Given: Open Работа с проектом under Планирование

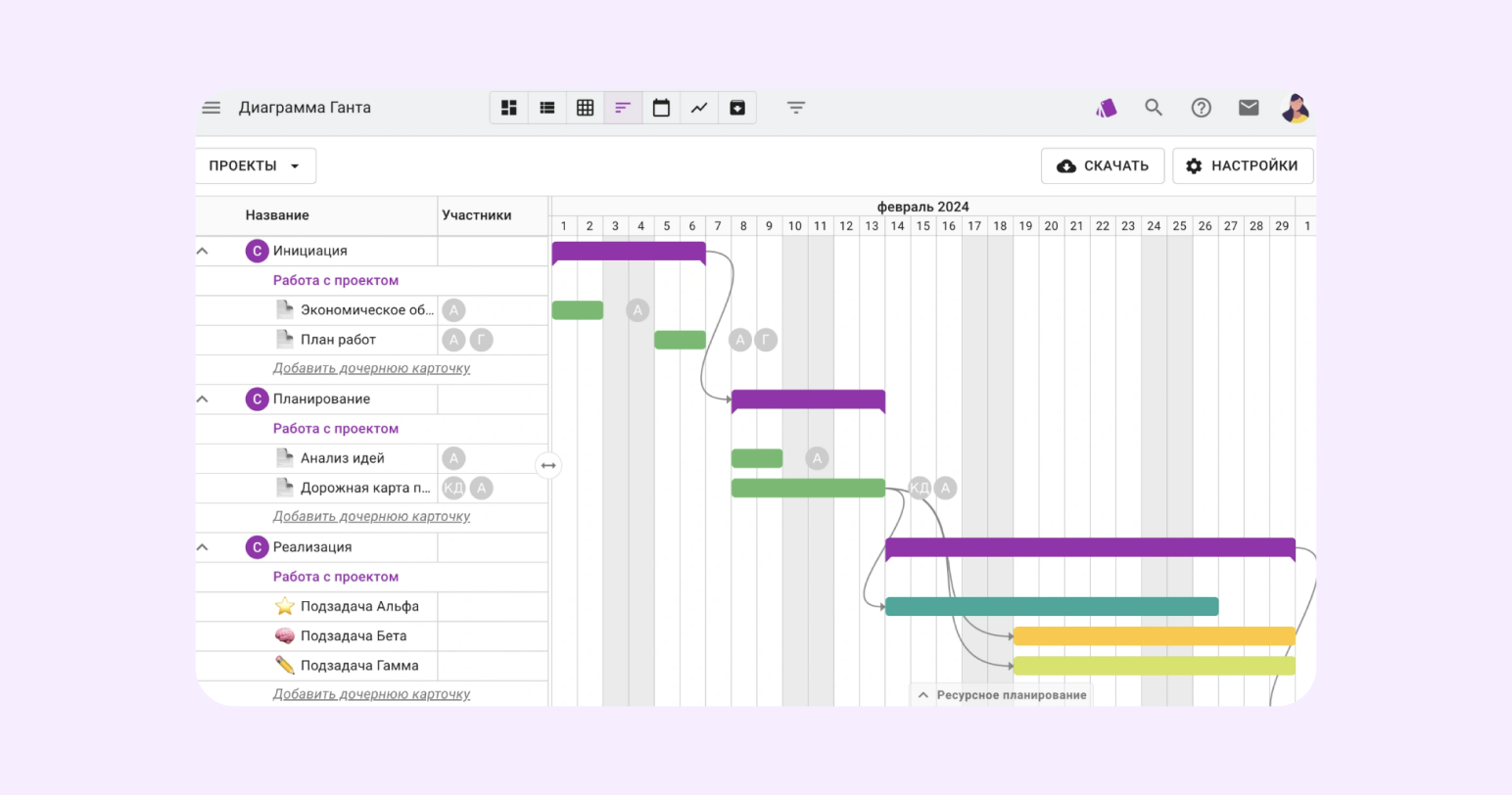Looking at the screenshot, I should pos(336,429).
